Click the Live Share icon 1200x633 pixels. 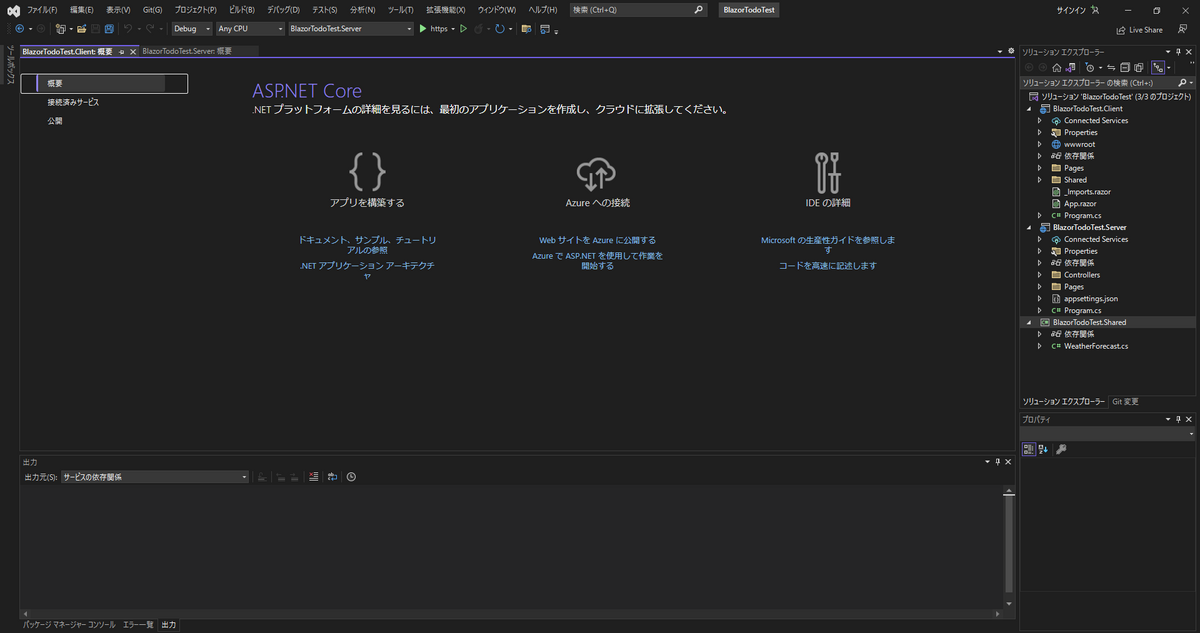pyautogui.click(x=1120, y=30)
